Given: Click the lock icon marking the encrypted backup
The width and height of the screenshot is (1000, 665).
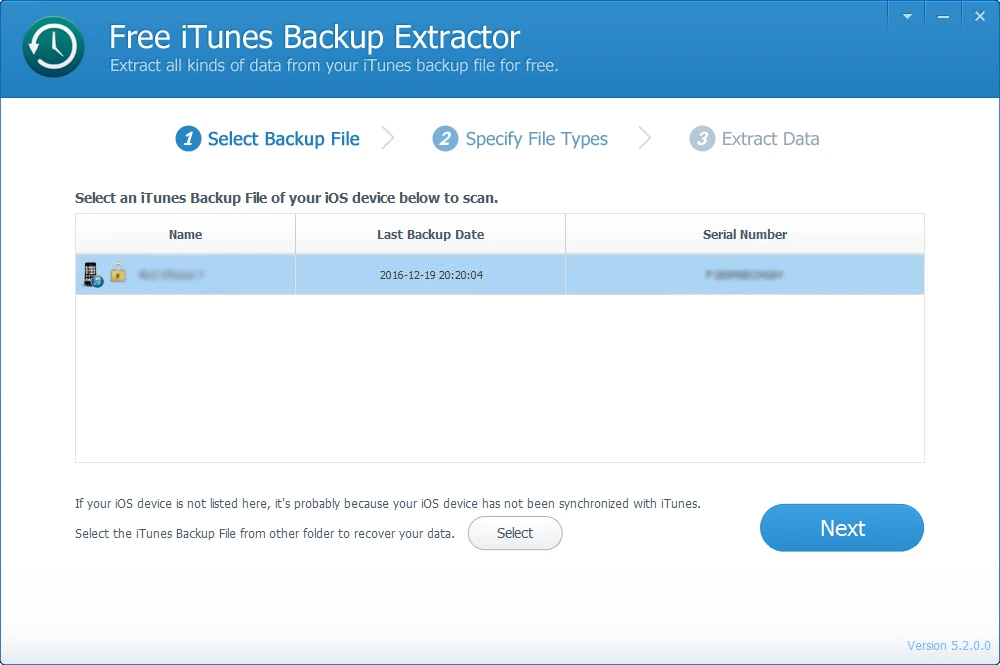Looking at the screenshot, I should 117,273.
